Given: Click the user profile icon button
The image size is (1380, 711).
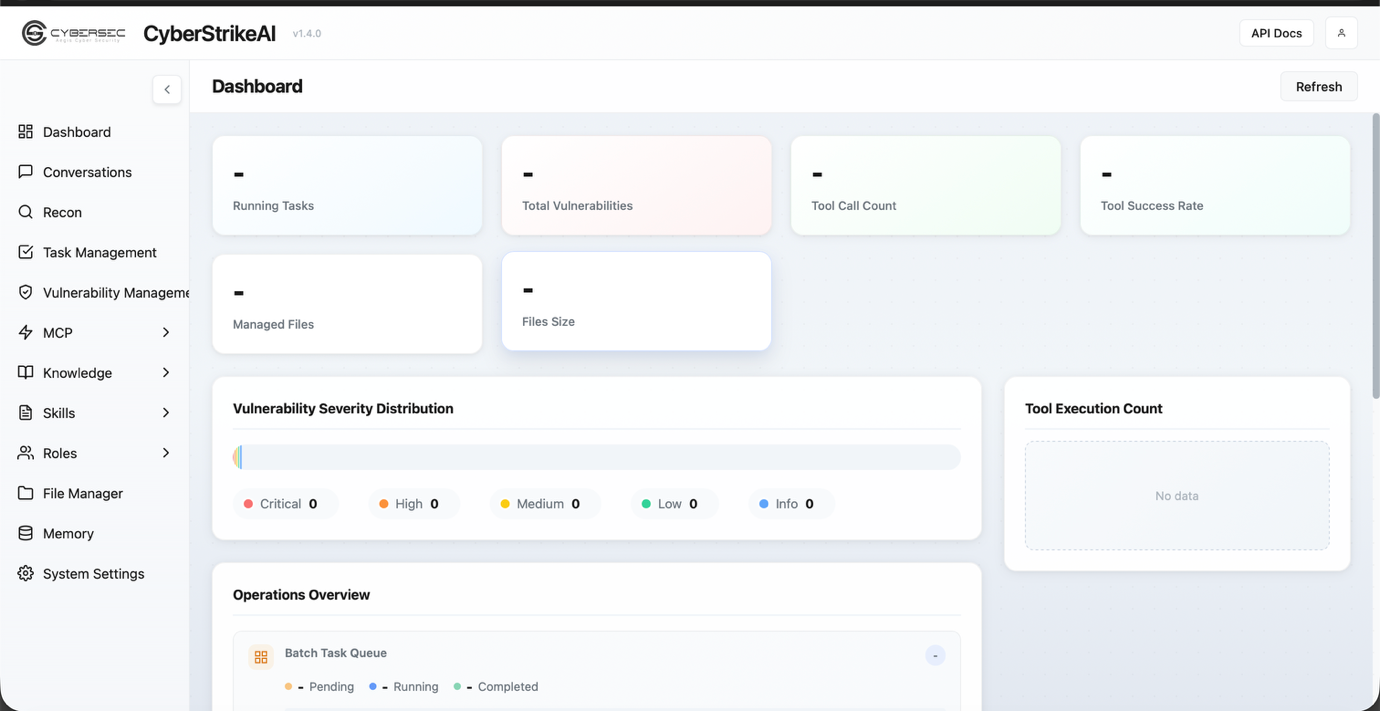Looking at the screenshot, I should point(1341,33).
